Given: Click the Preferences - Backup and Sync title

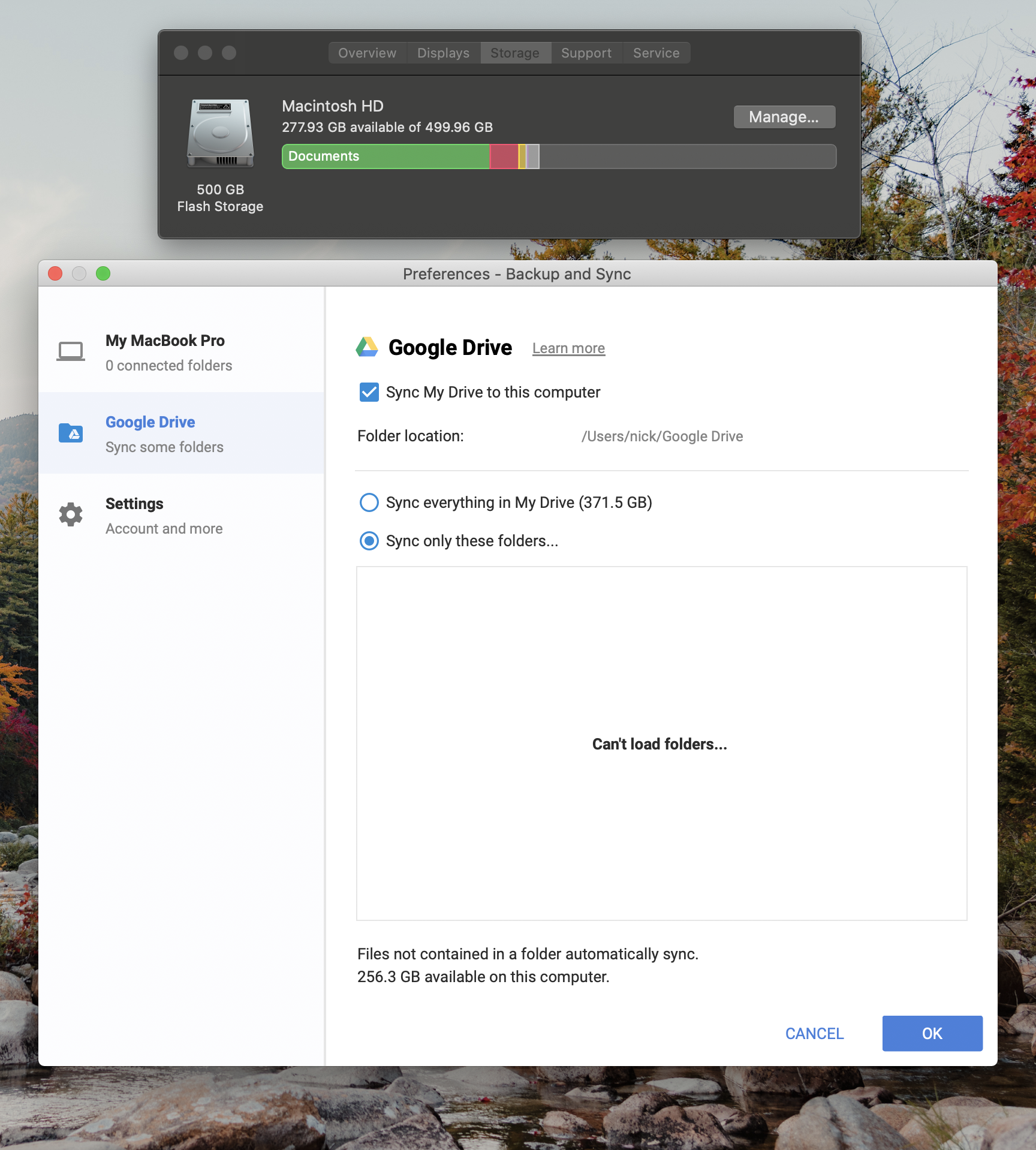Looking at the screenshot, I should (517, 274).
